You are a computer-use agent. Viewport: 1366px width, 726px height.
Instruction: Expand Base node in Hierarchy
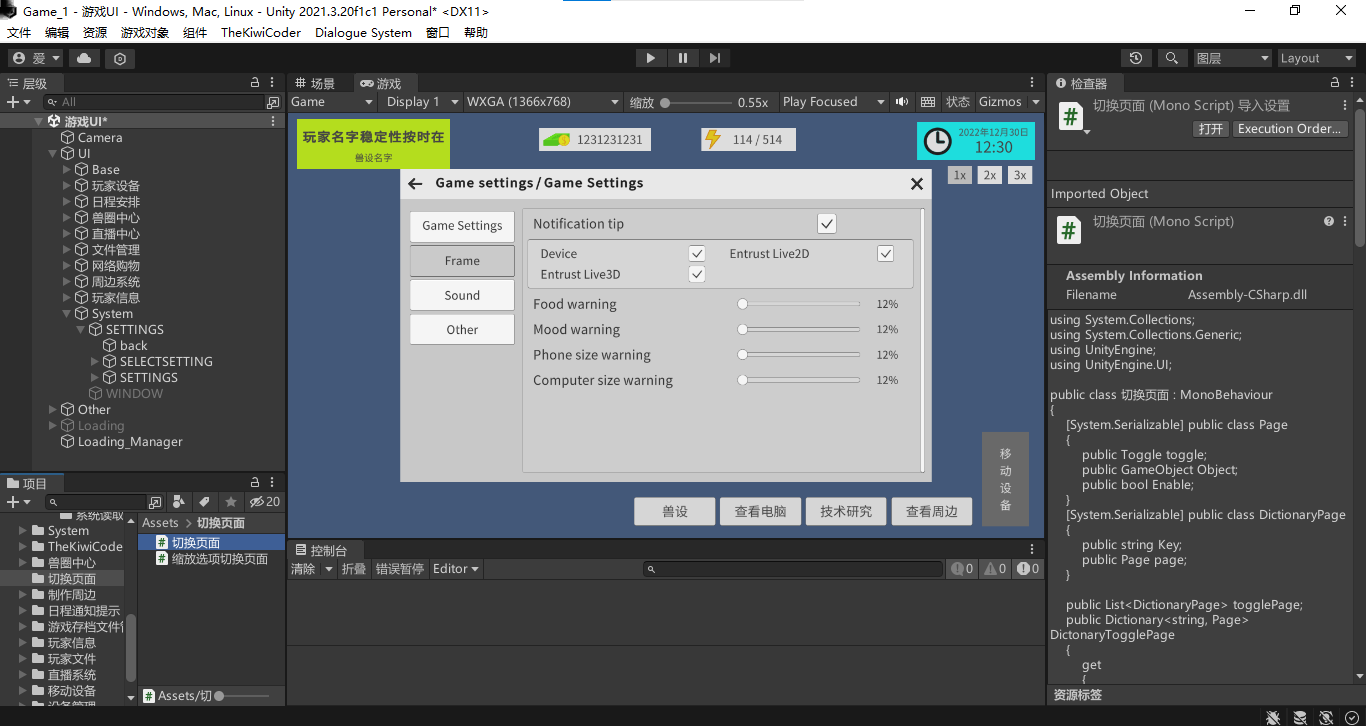point(67,169)
